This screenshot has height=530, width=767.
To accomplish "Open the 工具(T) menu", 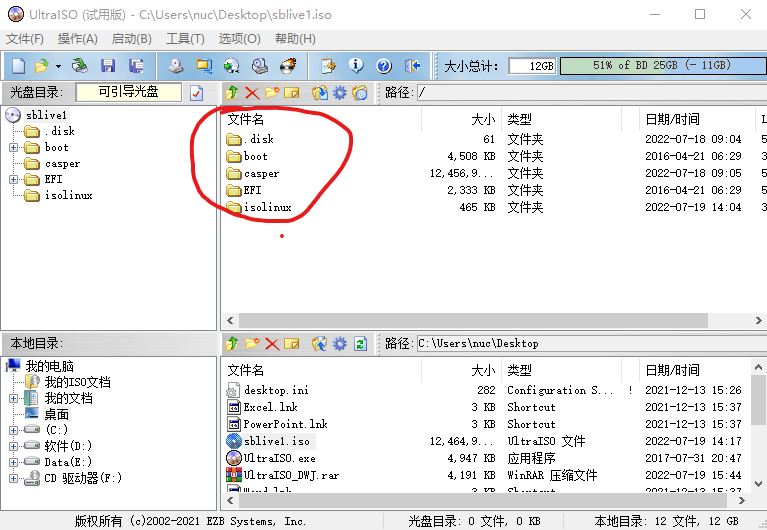I will [185, 39].
